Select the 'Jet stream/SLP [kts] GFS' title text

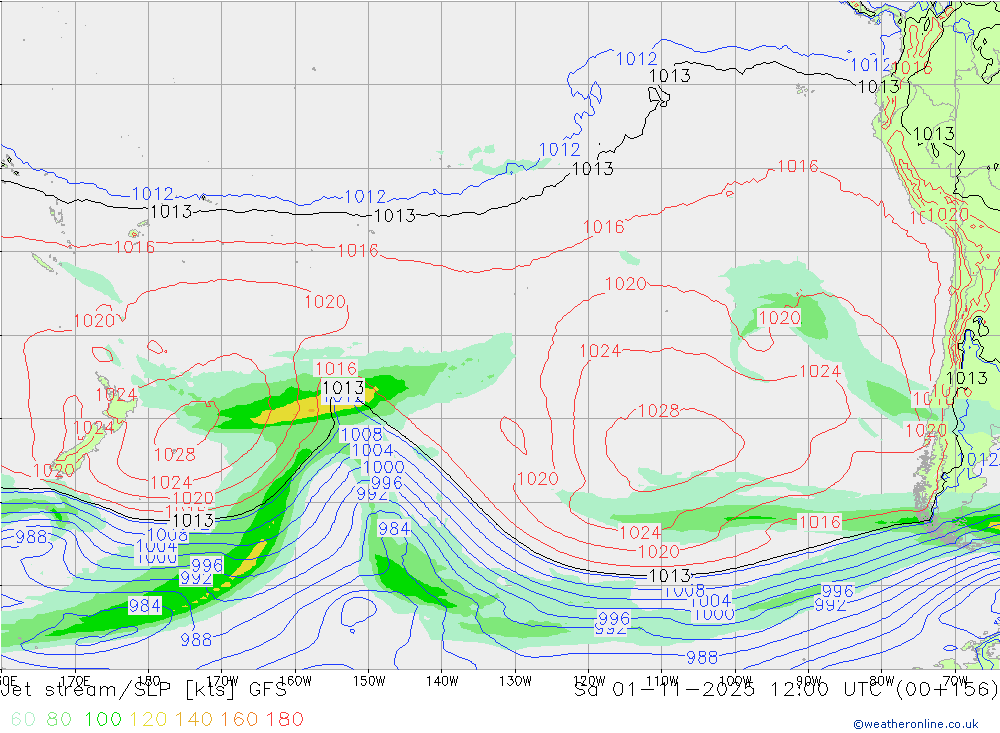(x=144, y=690)
